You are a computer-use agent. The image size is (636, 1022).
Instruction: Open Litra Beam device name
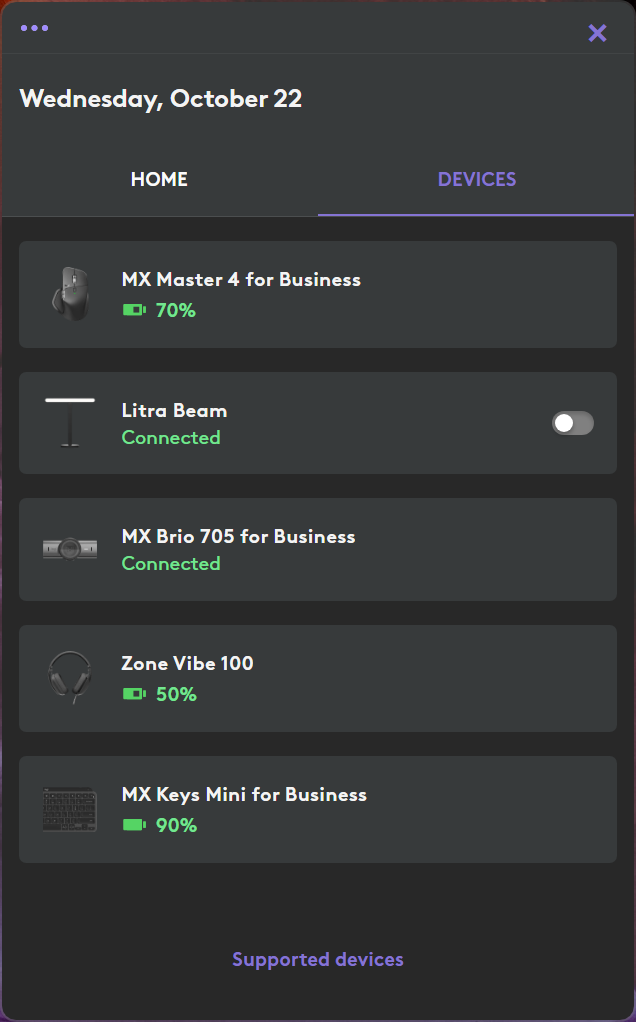[174, 411]
